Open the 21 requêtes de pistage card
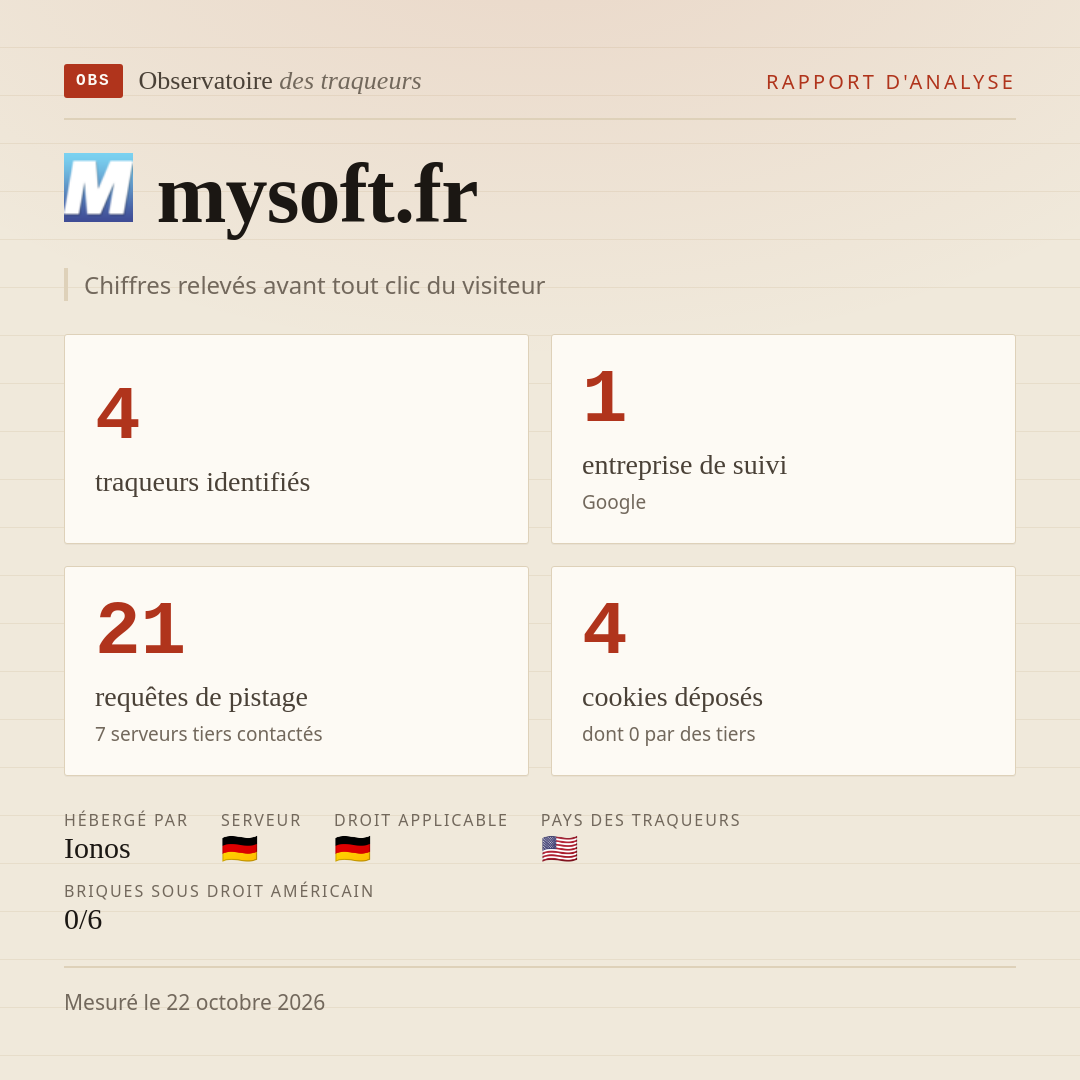The height and width of the screenshot is (1080, 1080). 296,671
